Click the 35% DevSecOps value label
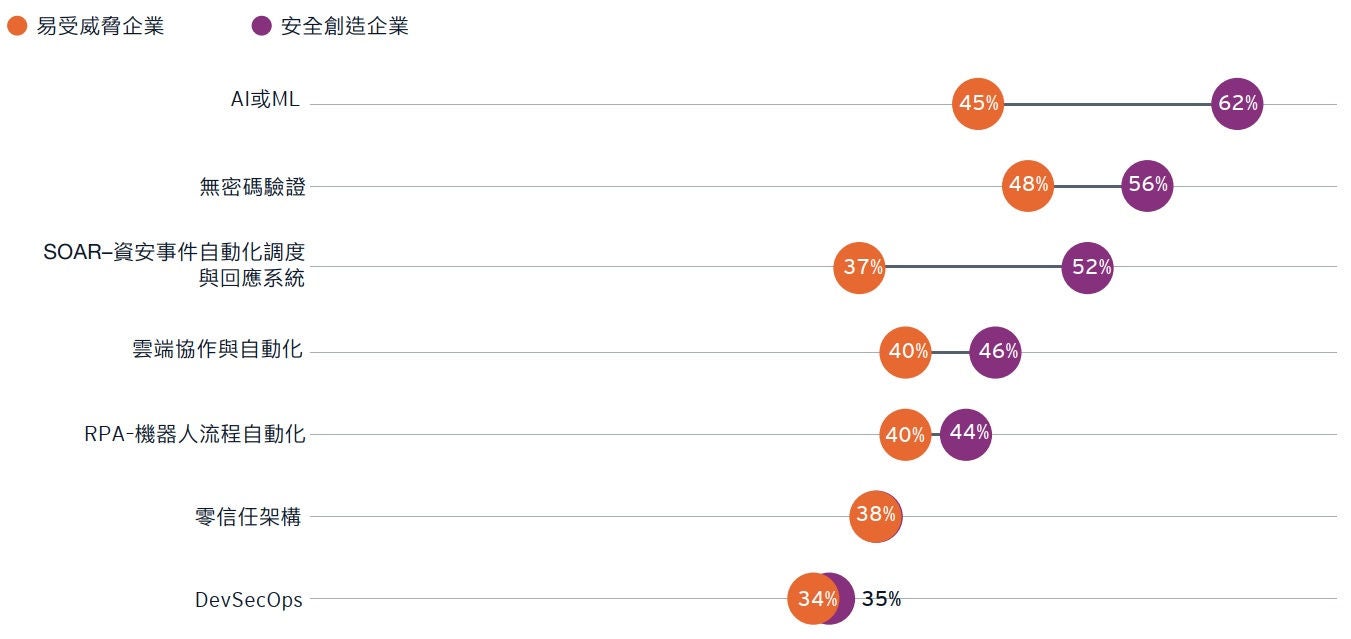 pyautogui.click(x=881, y=599)
